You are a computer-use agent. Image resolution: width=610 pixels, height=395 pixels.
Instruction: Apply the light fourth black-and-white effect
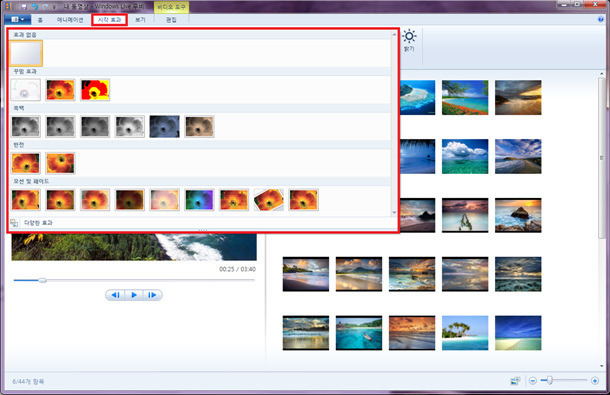click(x=130, y=126)
